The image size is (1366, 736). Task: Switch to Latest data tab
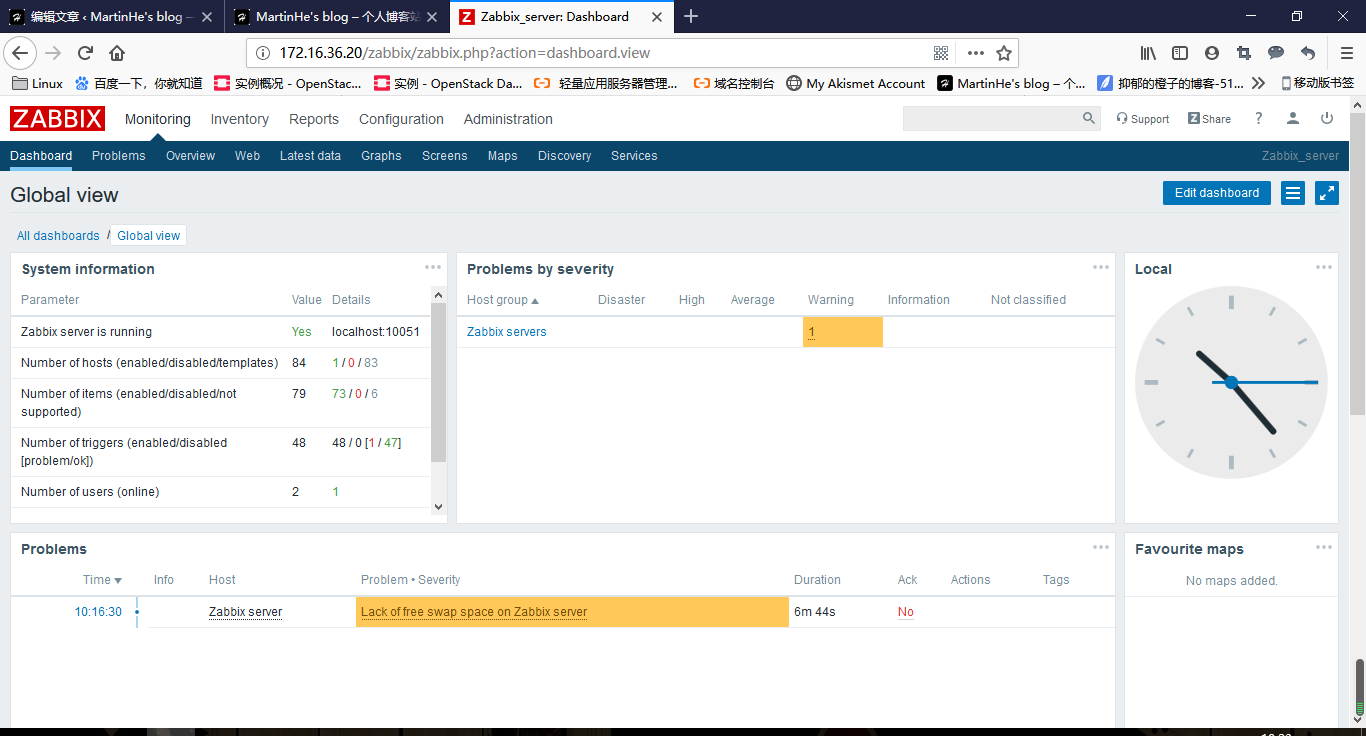[x=310, y=156]
